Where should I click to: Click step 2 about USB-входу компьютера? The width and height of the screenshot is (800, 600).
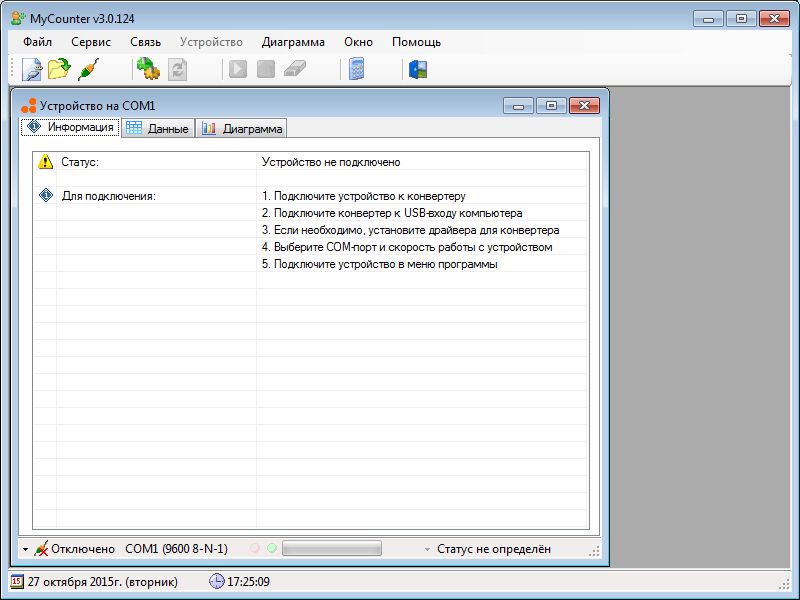pyautogui.click(x=392, y=213)
